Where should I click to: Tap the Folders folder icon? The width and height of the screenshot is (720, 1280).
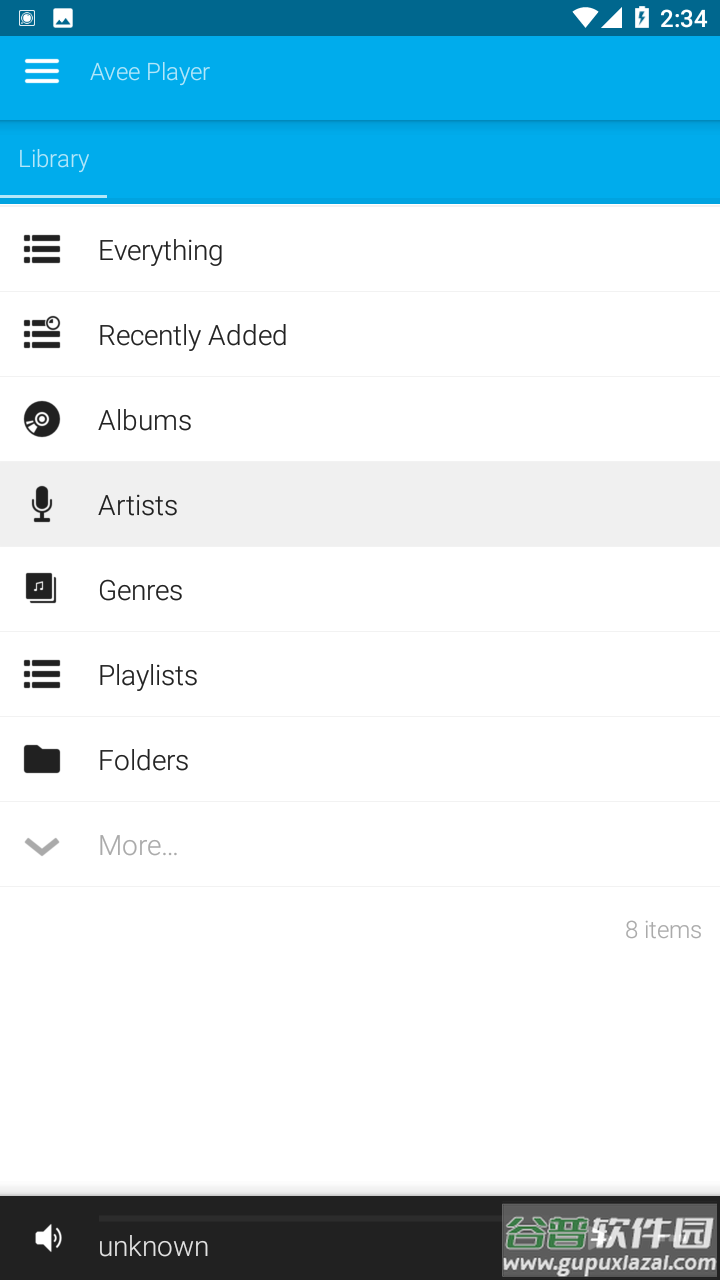coord(42,760)
